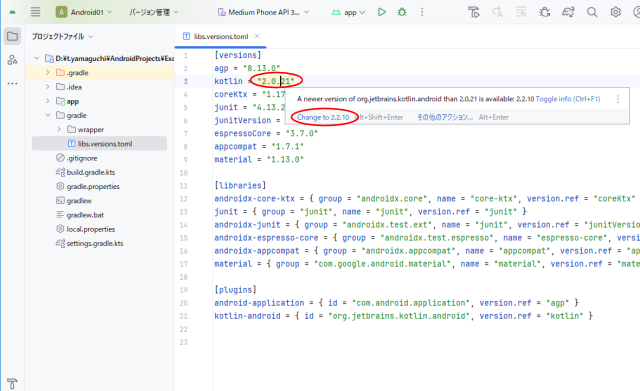Click the agp version "8.13.0" value
This screenshot has width=640, height=391.
(262, 68)
